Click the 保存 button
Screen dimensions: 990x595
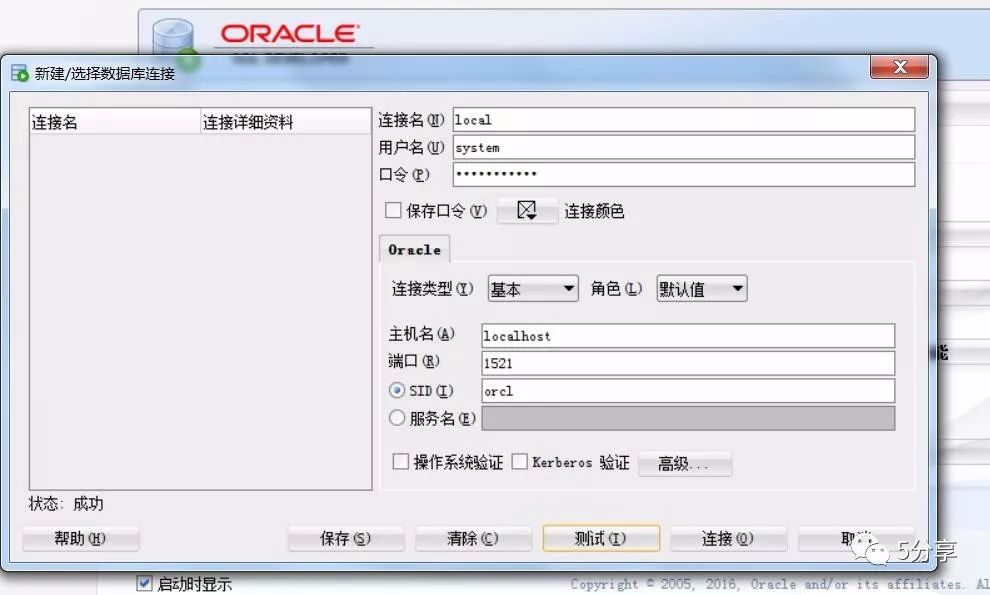click(x=345, y=539)
